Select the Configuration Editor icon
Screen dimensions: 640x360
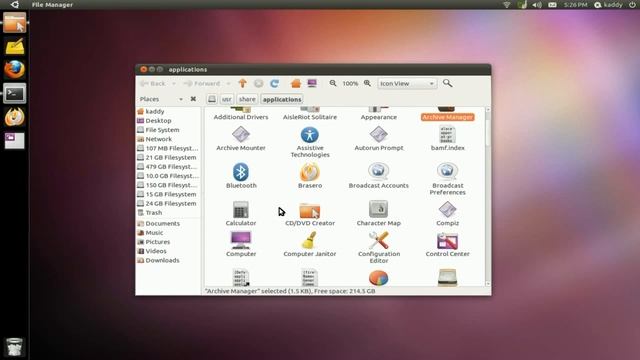pos(378,240)
